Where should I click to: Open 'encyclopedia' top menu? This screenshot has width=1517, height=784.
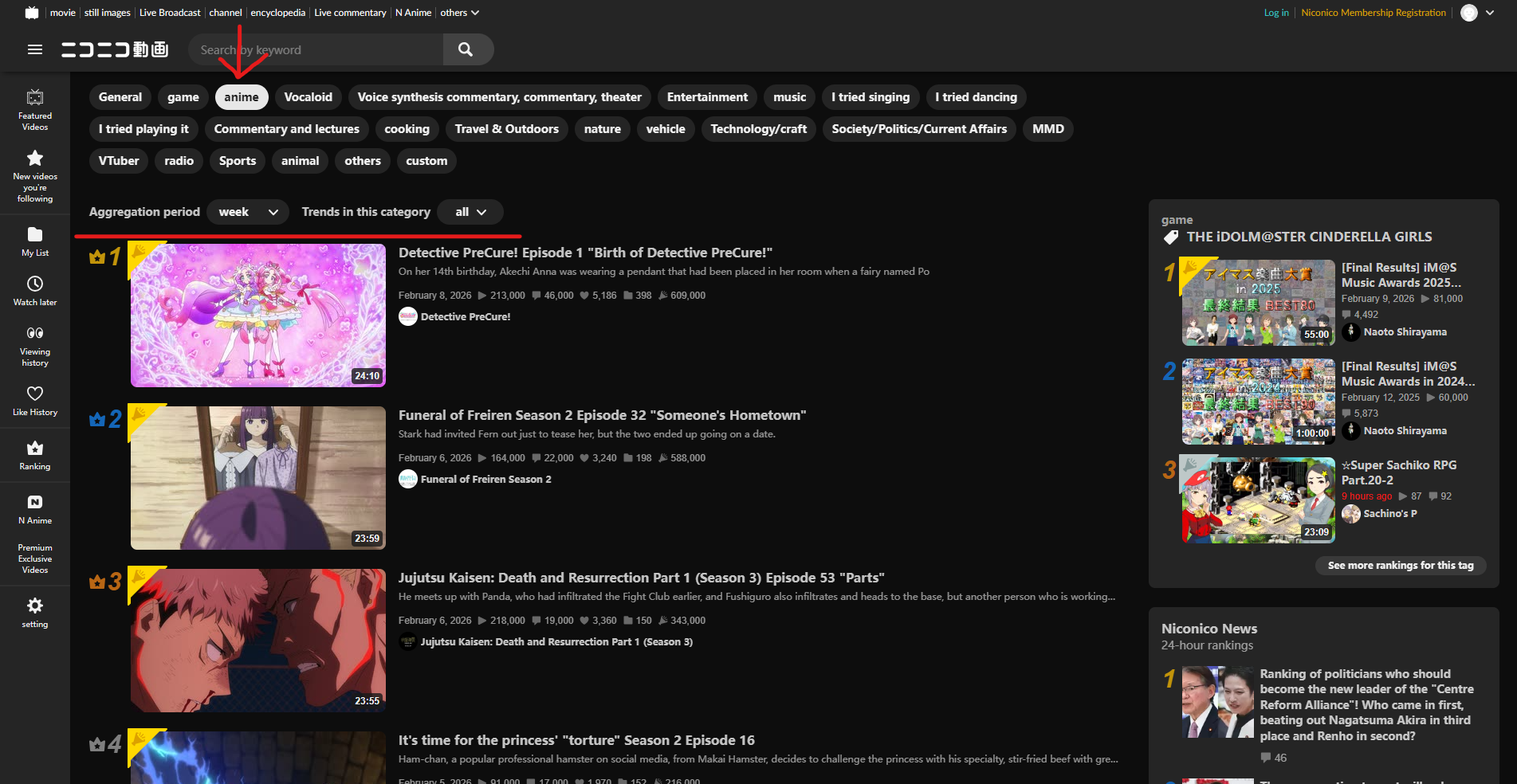tap(278, 13)
